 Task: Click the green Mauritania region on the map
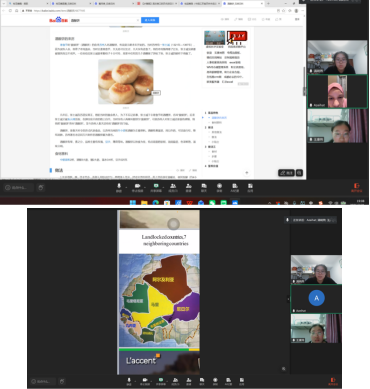[135, 299]
